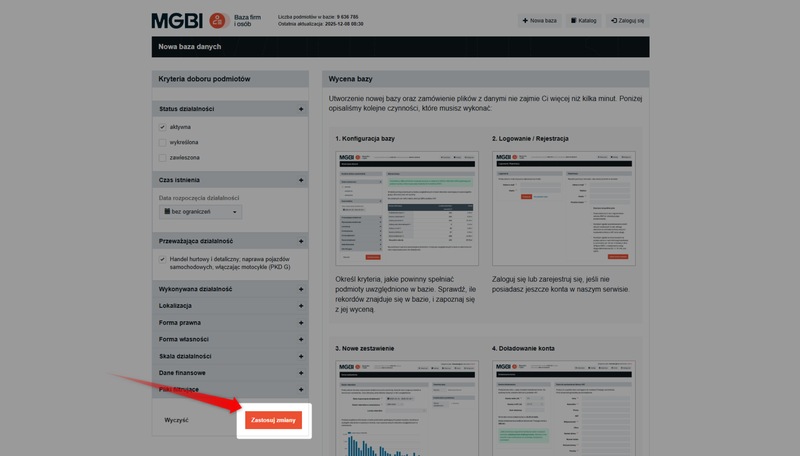Expand the Forma prawna criteria section

[300, 322]
